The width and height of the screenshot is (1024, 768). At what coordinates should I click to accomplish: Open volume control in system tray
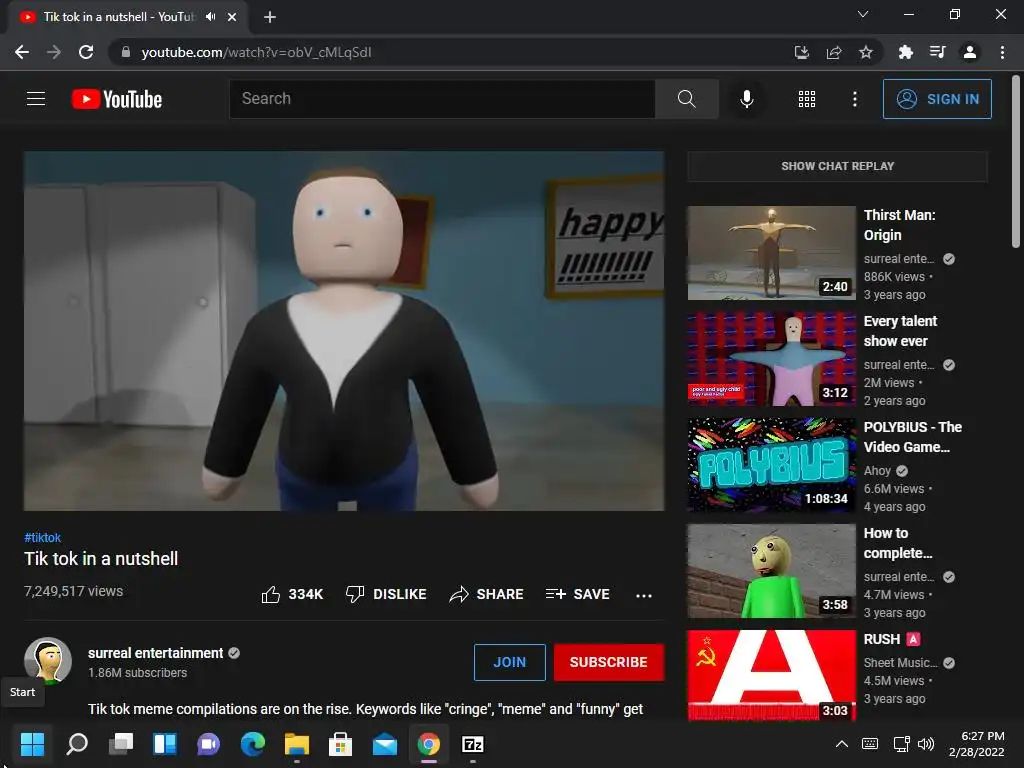point(926,744)
